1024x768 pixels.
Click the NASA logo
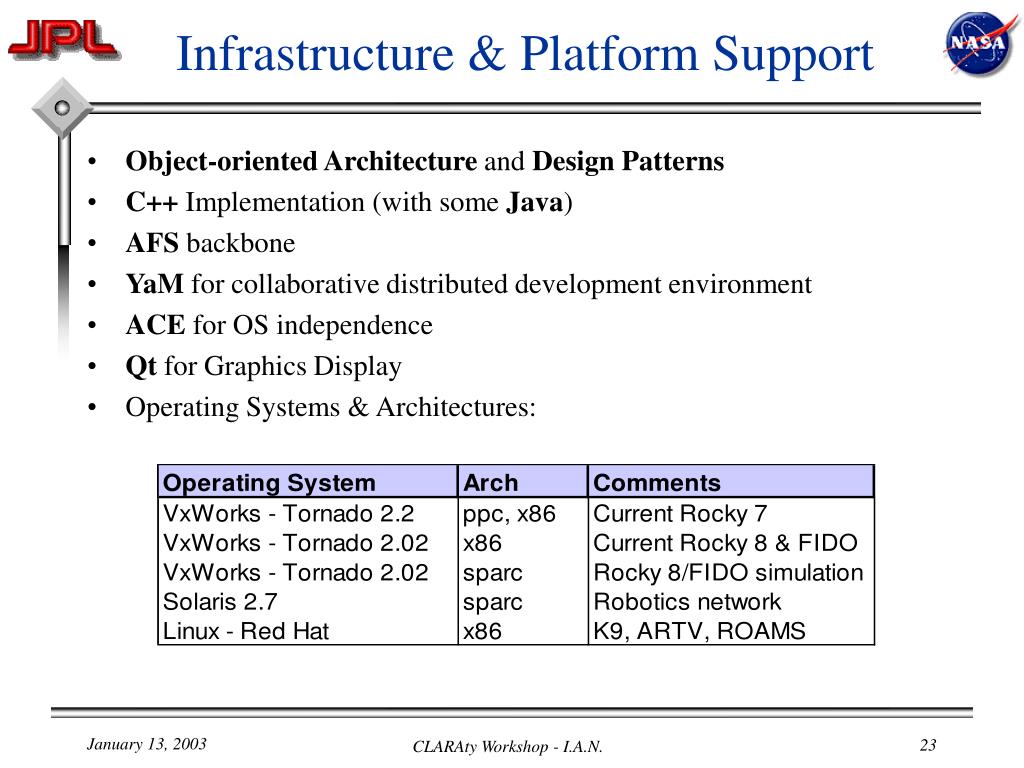(981, 42)
